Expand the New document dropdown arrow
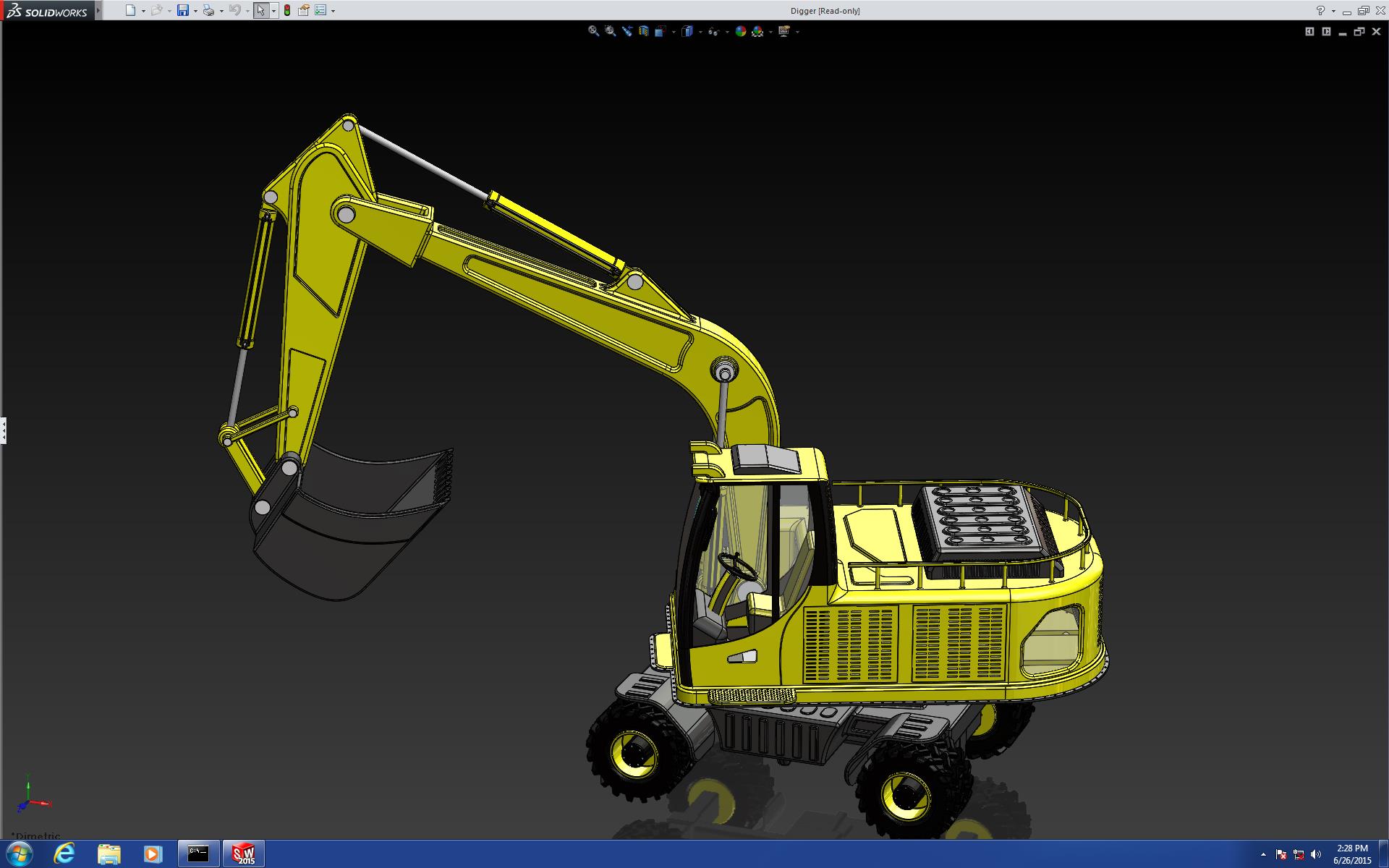Screen dimensions: 1389x868 coord(143,11)
